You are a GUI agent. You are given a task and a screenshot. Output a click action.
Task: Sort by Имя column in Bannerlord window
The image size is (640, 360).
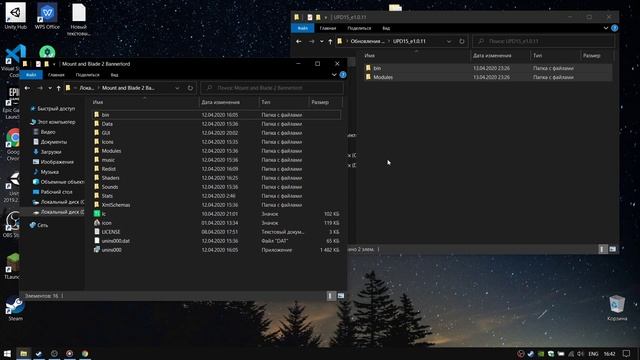click(98, 102)
